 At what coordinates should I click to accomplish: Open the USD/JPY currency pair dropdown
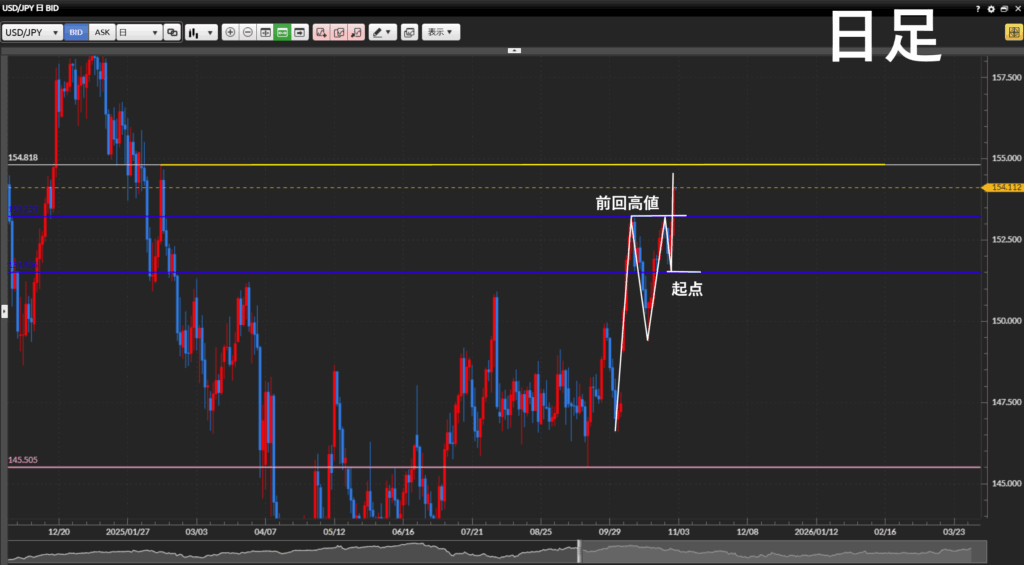[32, 32]
